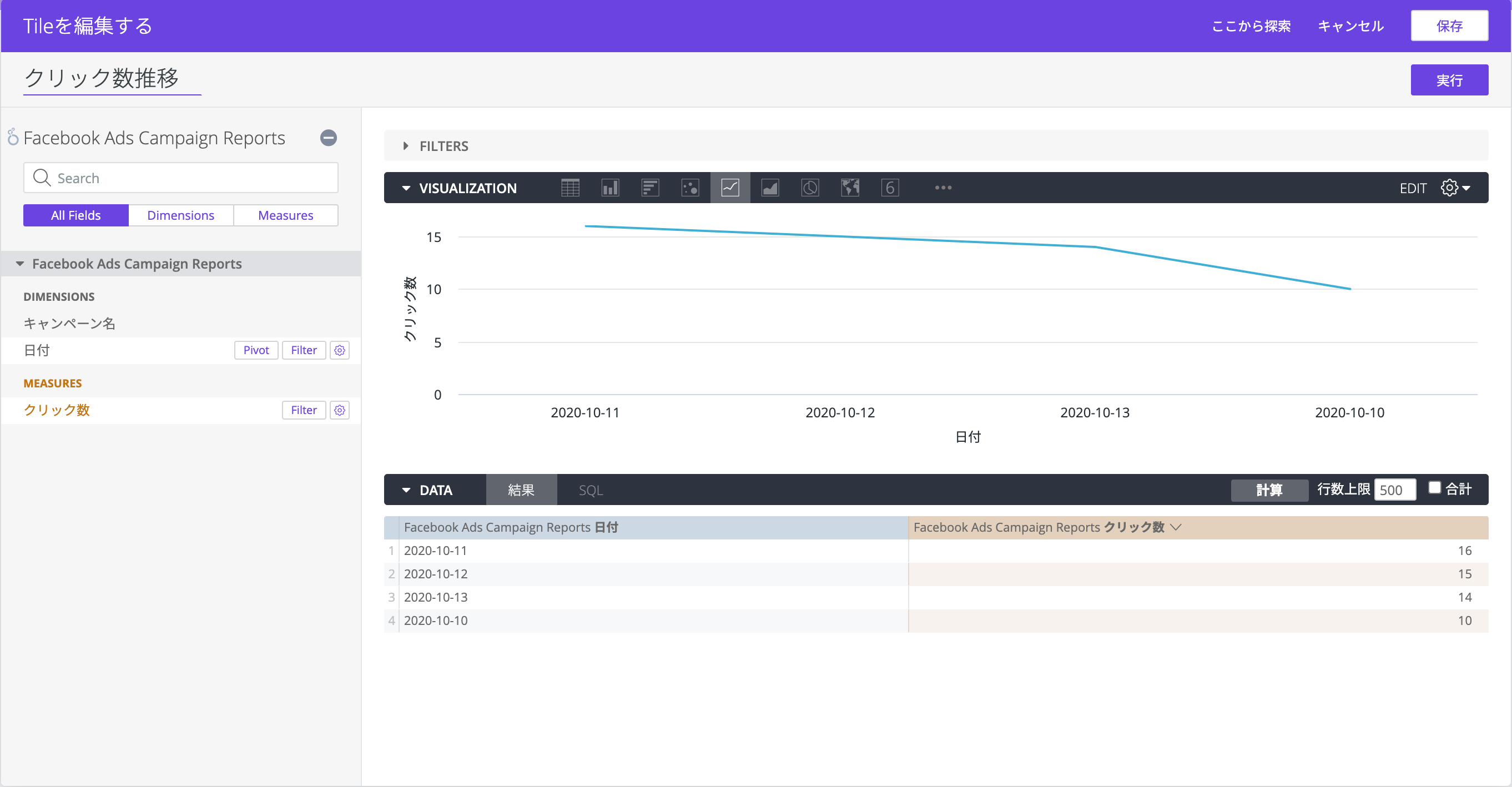Click the クリック数 column header in results
This screenshot has width=1512, height=787.
[1197, 527]
